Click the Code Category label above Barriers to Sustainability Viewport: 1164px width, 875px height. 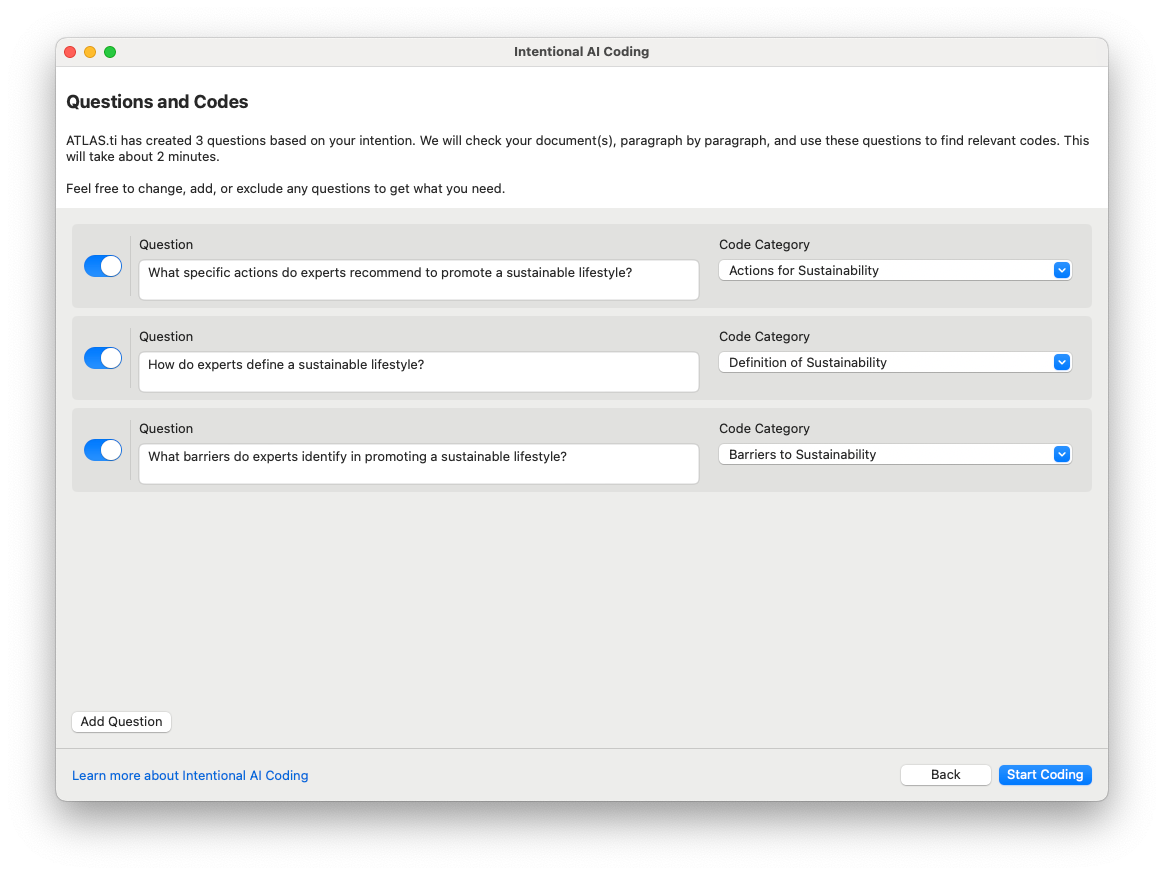(x=764, y=428)
